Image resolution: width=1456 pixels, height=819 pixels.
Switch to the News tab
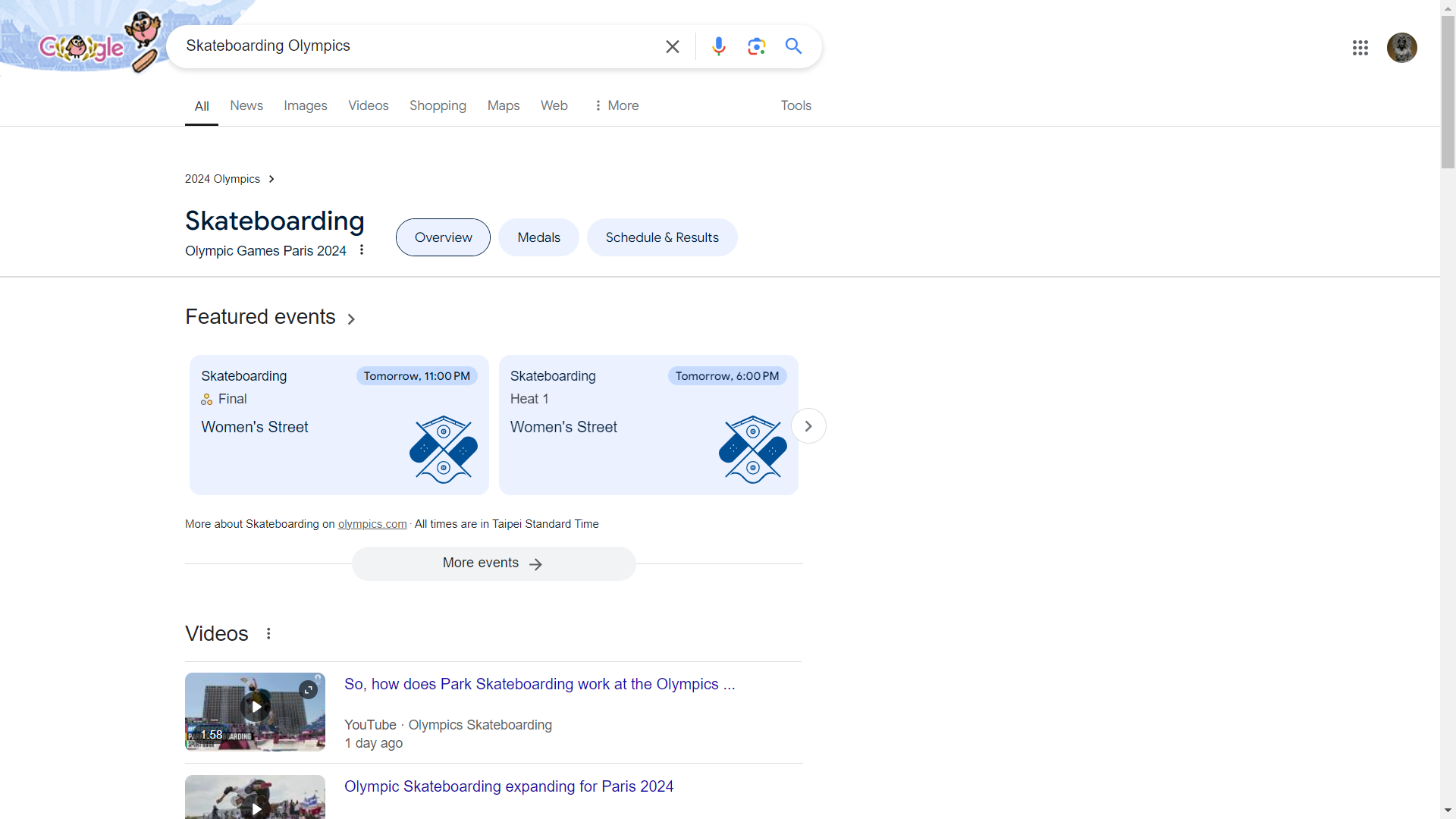pyautogui.click(x=246, y=105)
